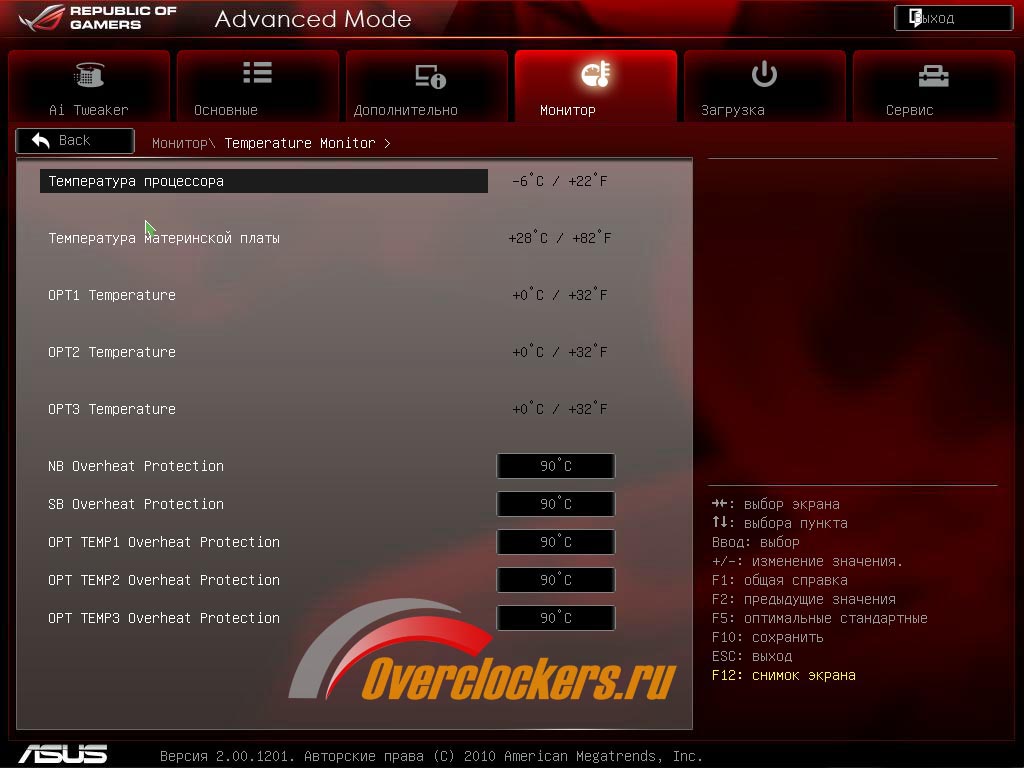Open OPT TEMP2 Overheat Protection value
Image resolution: width=1024 pixels, height=768 pixels.
click(x=556, y=579)
